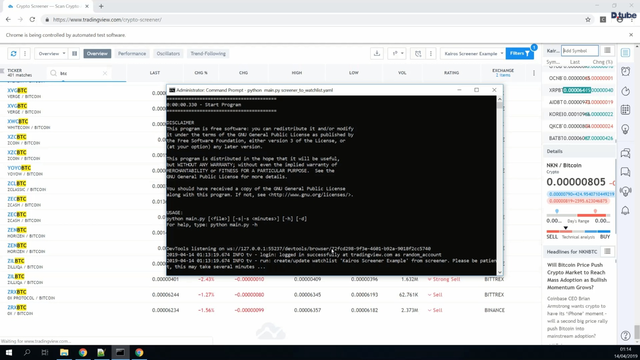
Task: Open the watchlist menu icon beside Add Symbol
Action: point(607,51)
